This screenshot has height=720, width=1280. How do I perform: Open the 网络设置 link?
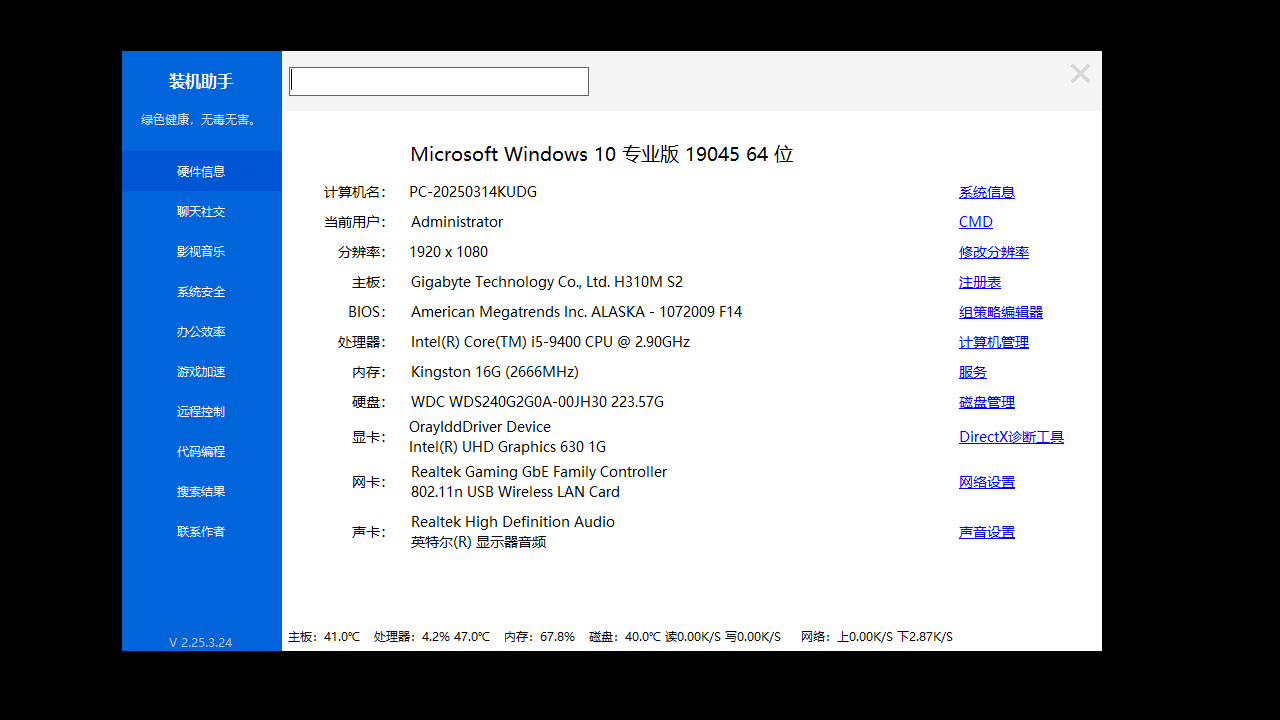click(987, 482)
